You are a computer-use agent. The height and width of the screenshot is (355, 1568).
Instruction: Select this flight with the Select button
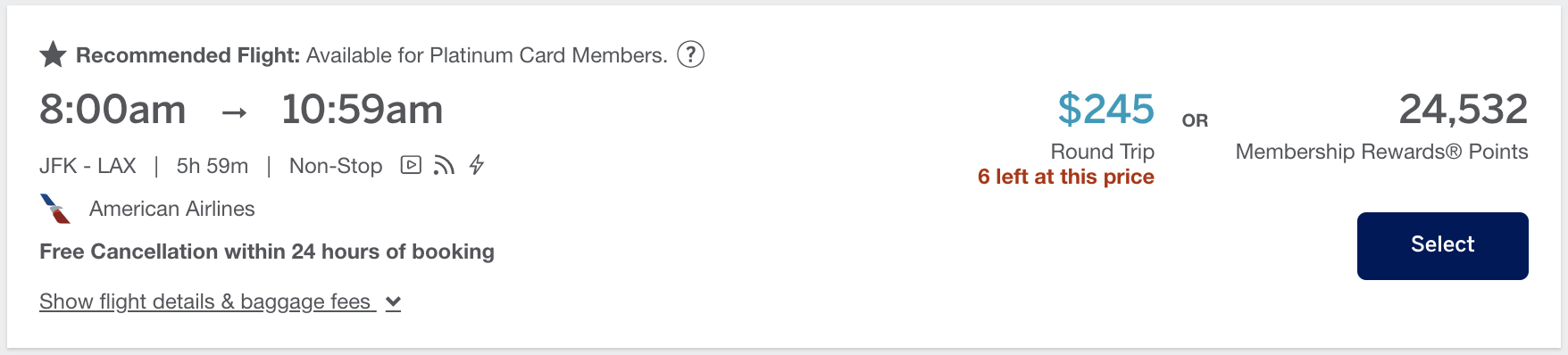coord(1442,245)
